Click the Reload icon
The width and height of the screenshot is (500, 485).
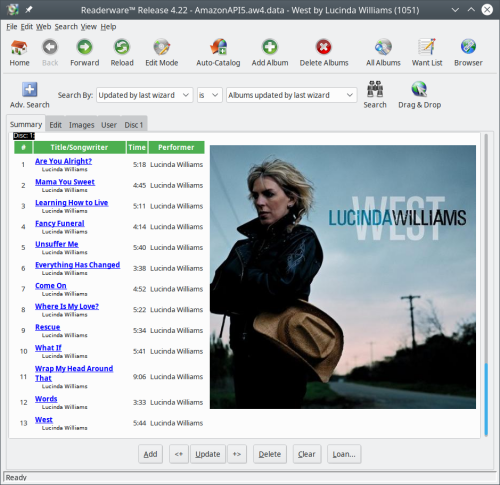tap(122, 47)
